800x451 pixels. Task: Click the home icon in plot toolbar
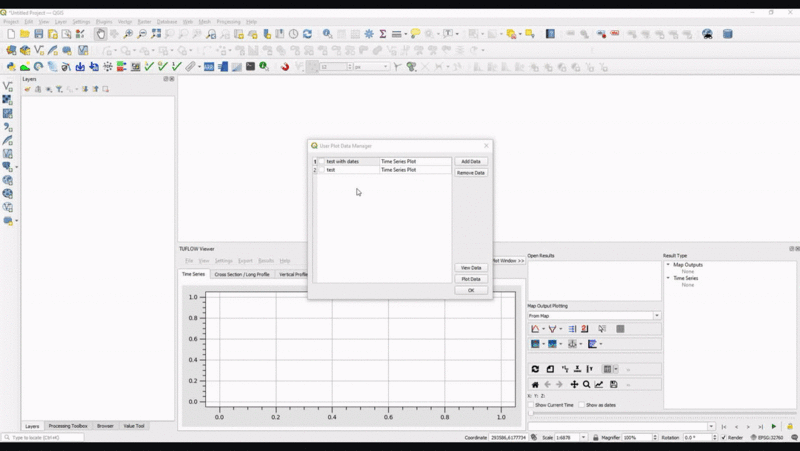coord(535,384)
